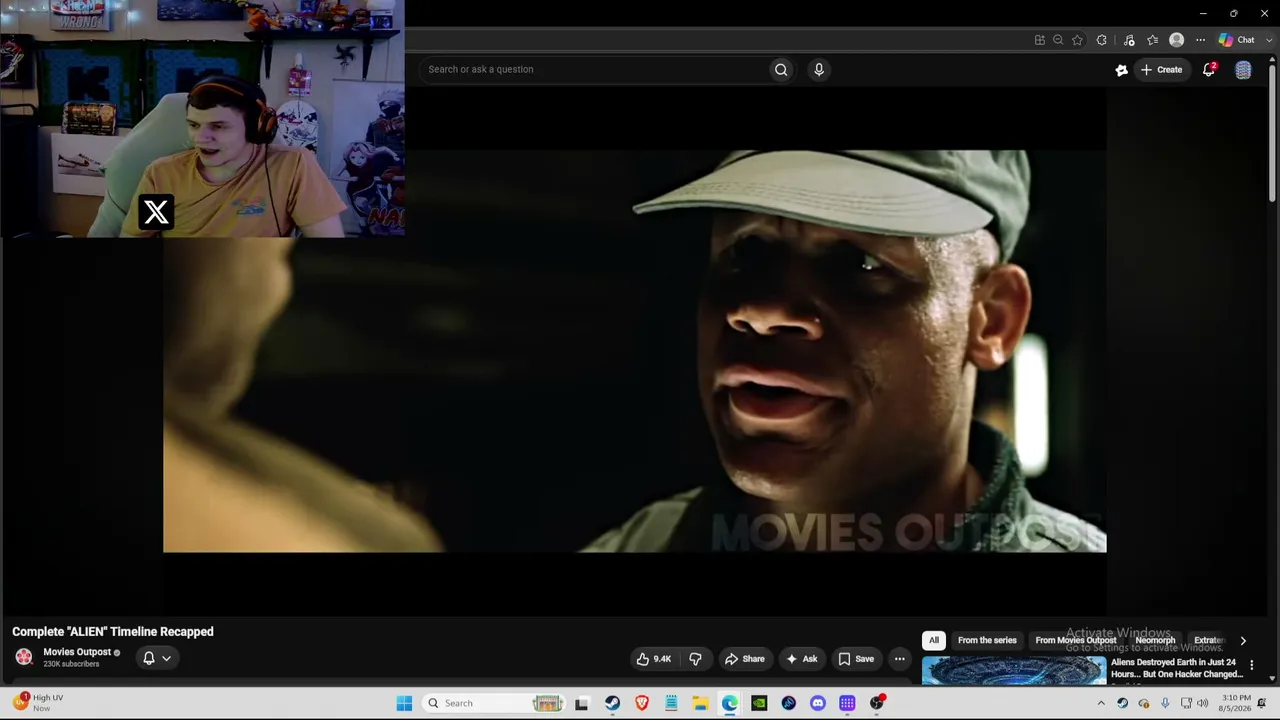Viewport: 1280px width, 720px height.
Task: Open the NVIDIA app from the taskbar
Action: point(759,703)
